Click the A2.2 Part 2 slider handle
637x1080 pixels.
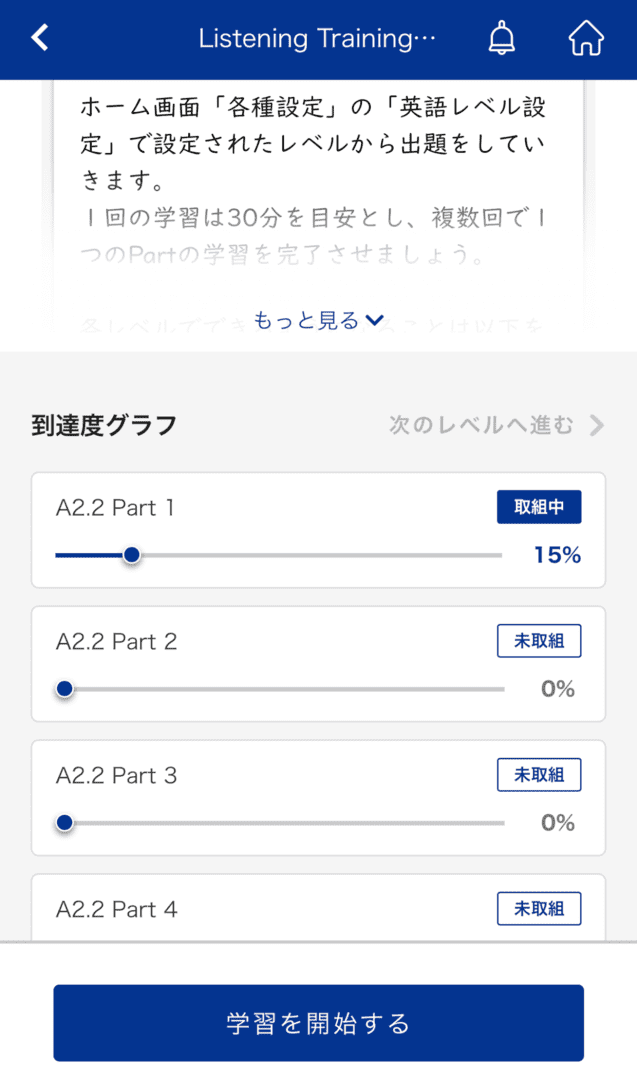coord(65,689)
